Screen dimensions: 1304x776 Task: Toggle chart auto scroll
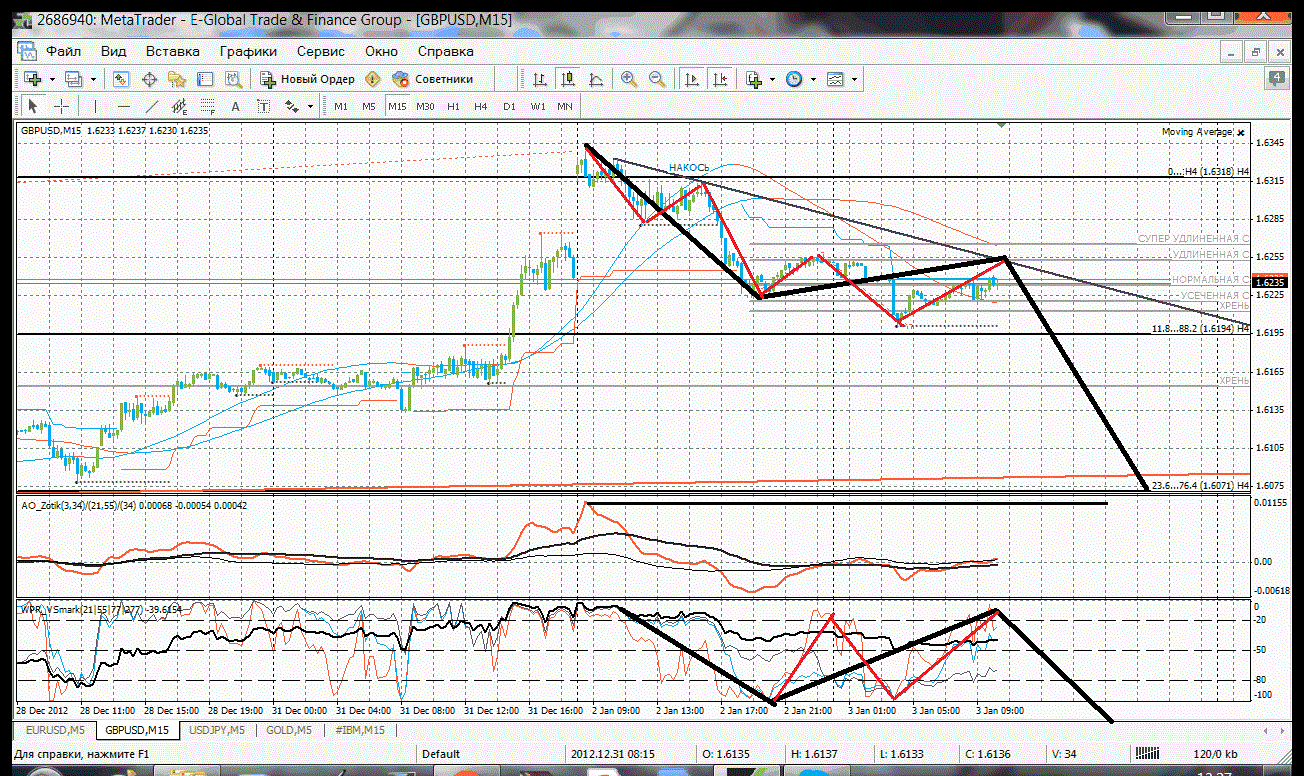click(691, 79)
